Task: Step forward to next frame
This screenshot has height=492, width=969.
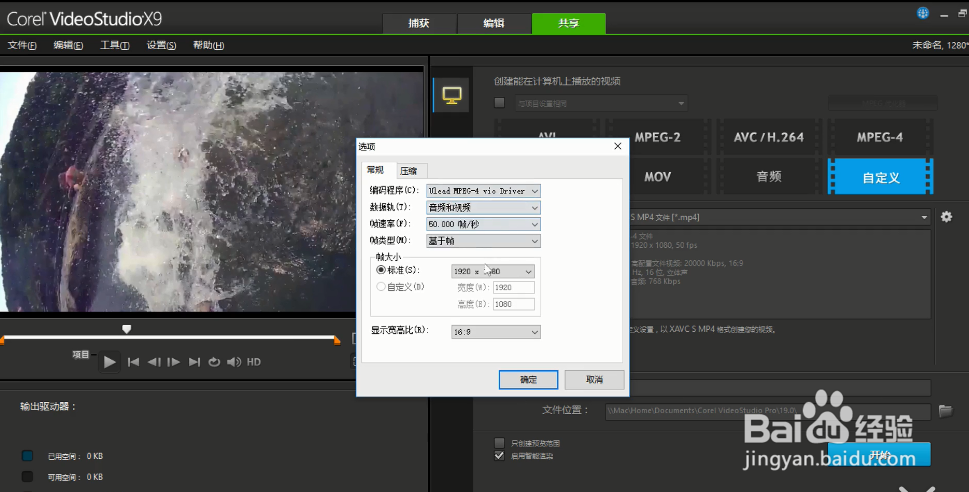Action: click(x=174, y=362)
